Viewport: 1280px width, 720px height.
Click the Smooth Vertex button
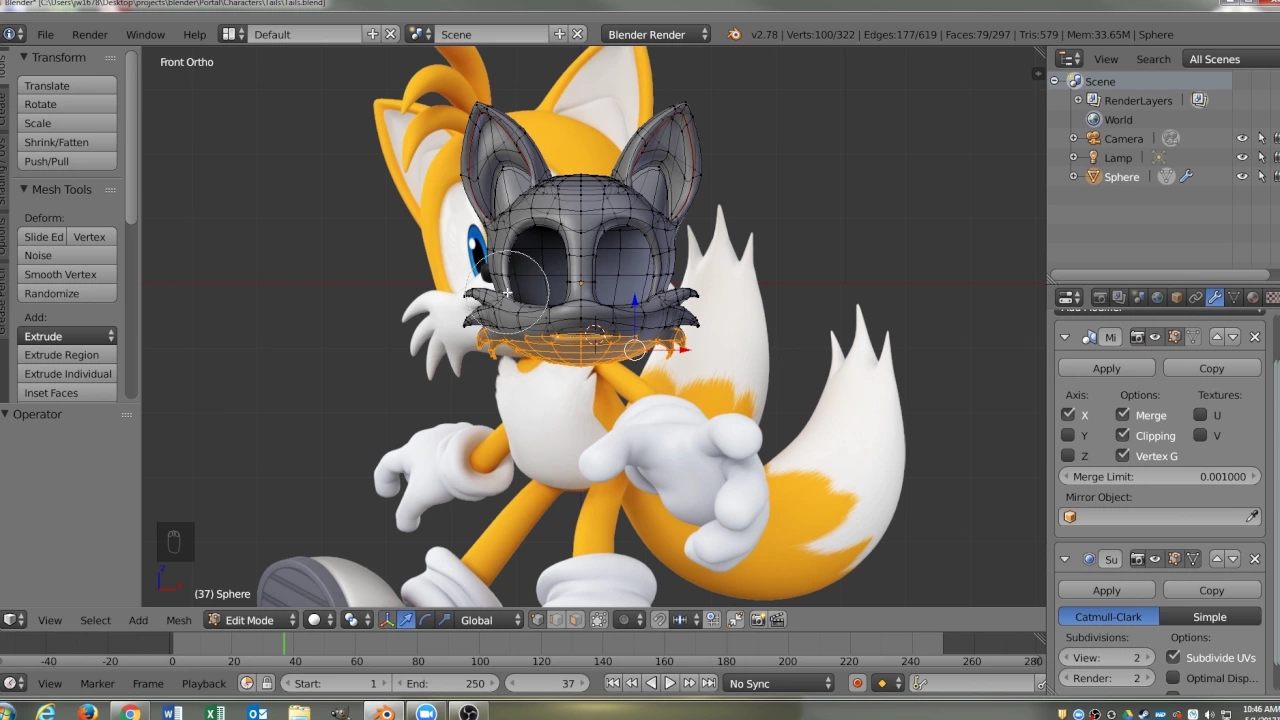68,274
